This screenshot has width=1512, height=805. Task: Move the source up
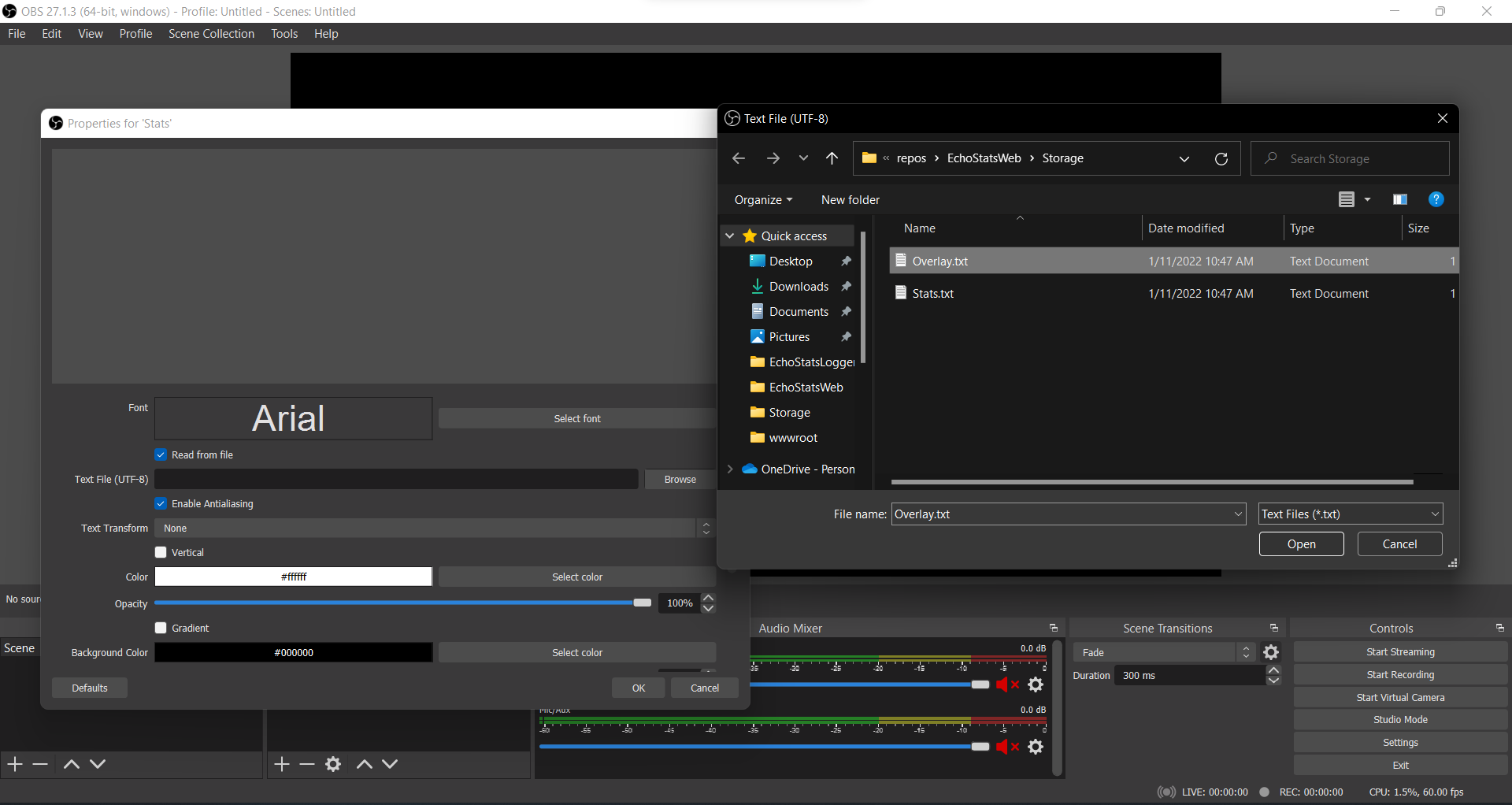click(364, 764)
